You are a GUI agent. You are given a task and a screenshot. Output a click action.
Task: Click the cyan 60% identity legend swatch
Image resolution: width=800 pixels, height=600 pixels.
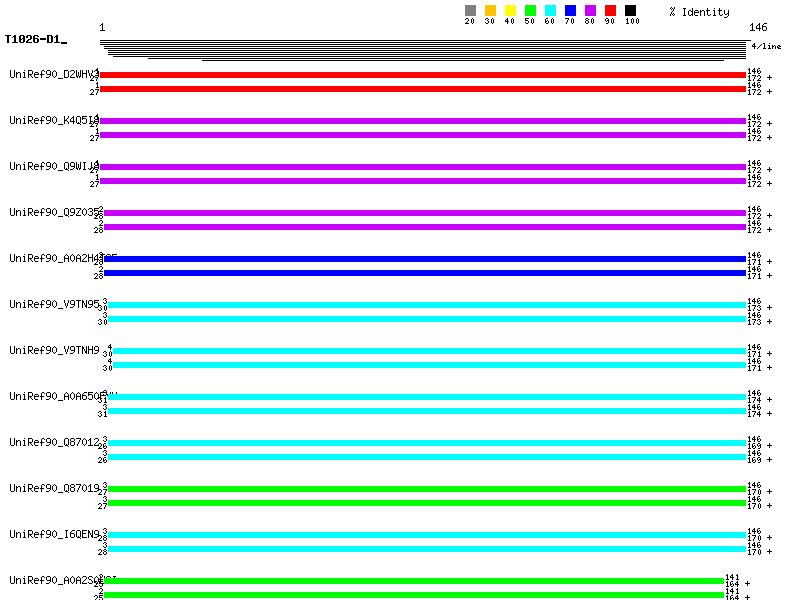[x=550, y=11]
